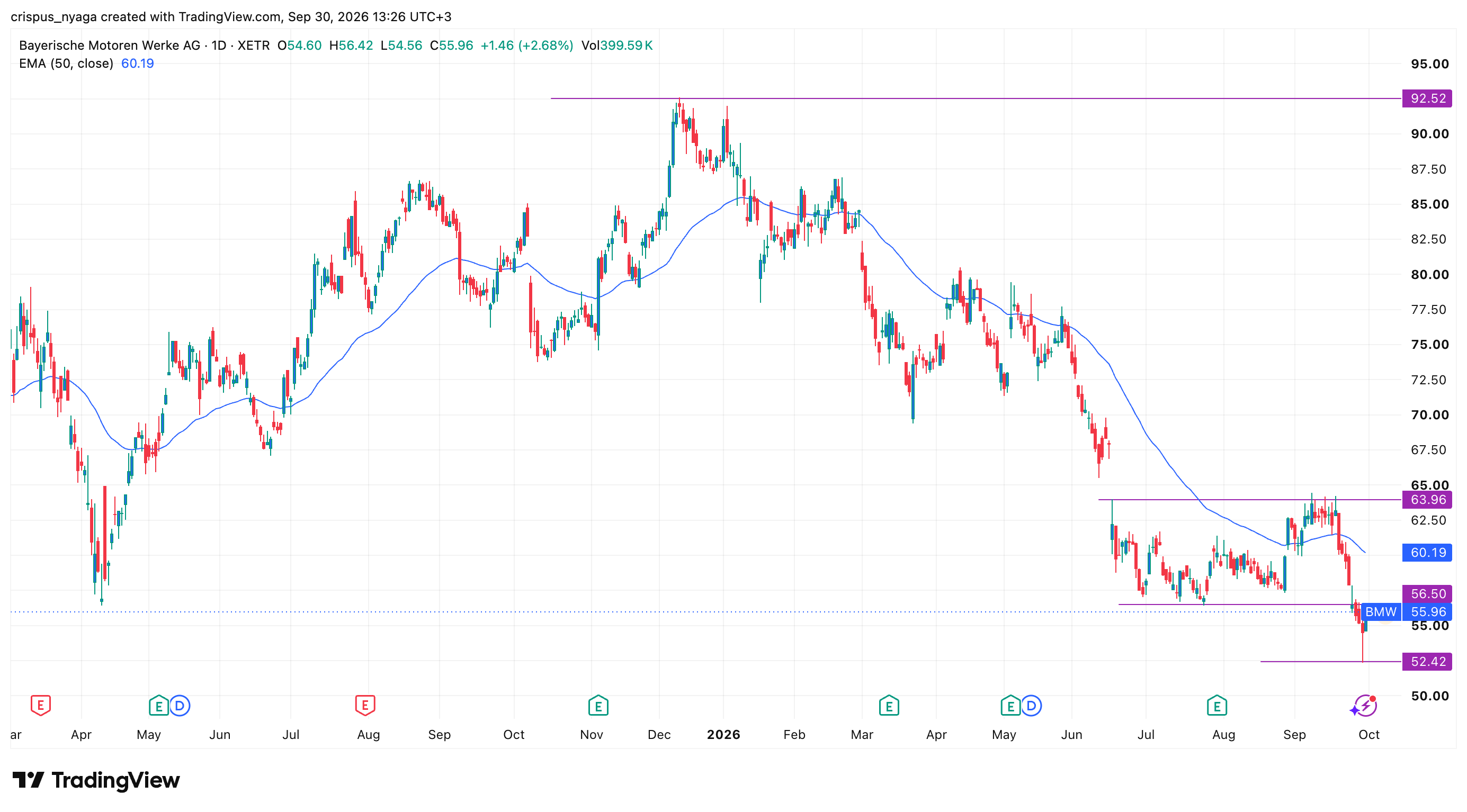Select the 56.50 purple price label
Image resolution: width=1467 pixels, height=812 pixels.
point(1427,593)
